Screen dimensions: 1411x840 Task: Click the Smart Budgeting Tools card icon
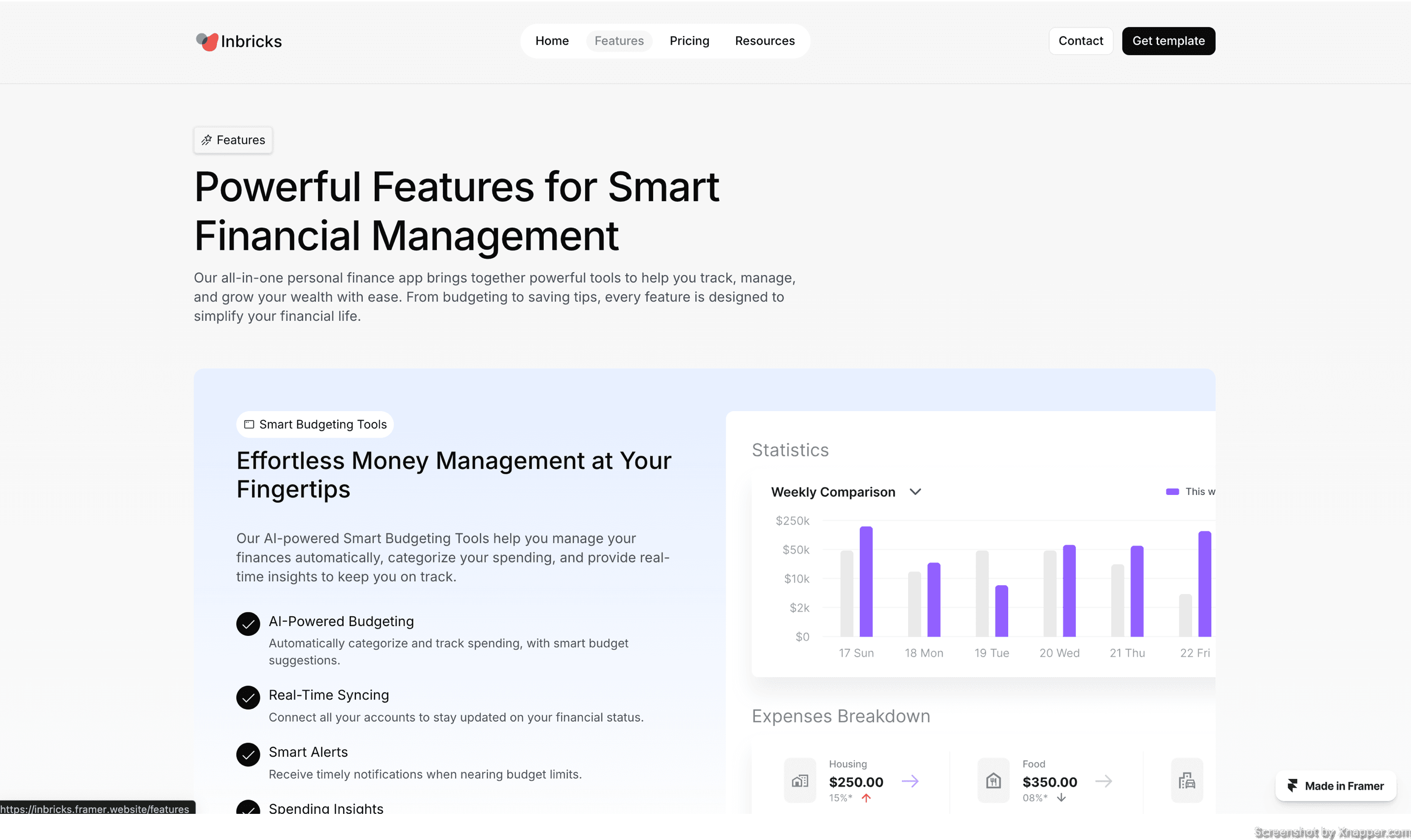click(249, 424)
